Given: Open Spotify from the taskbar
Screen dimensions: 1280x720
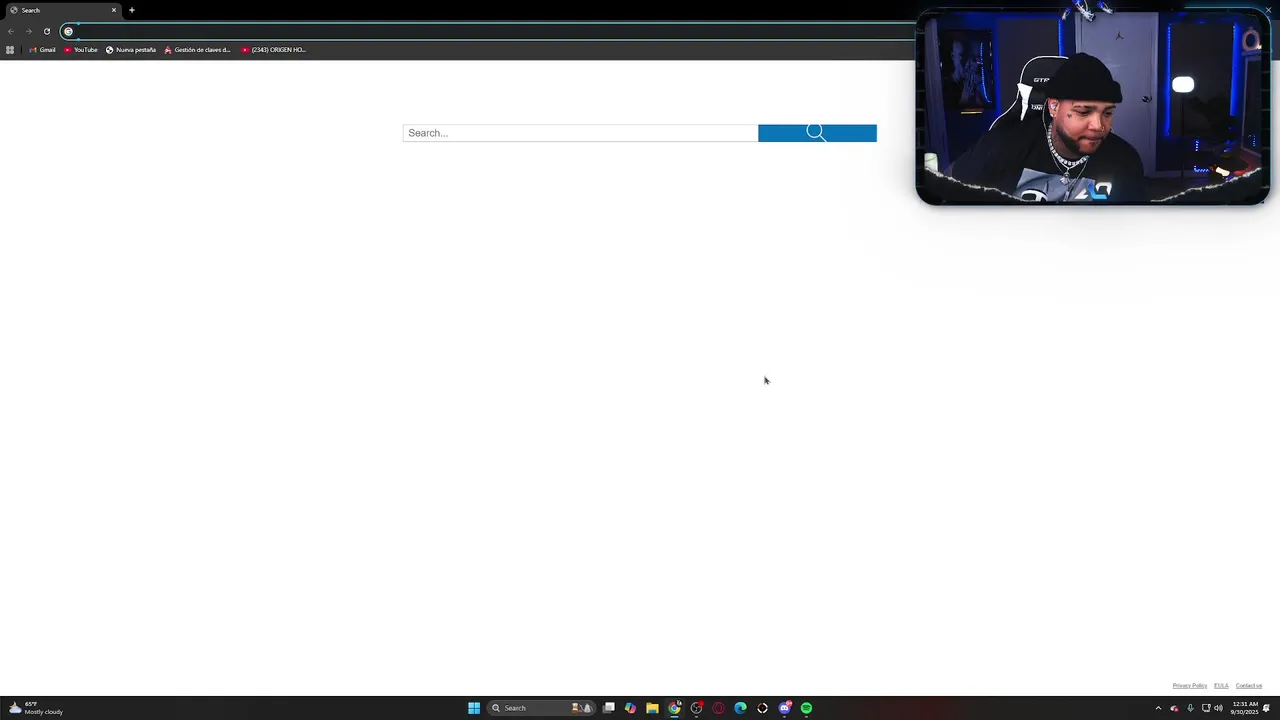Looking at the screenshot, I should coord(806,708).
